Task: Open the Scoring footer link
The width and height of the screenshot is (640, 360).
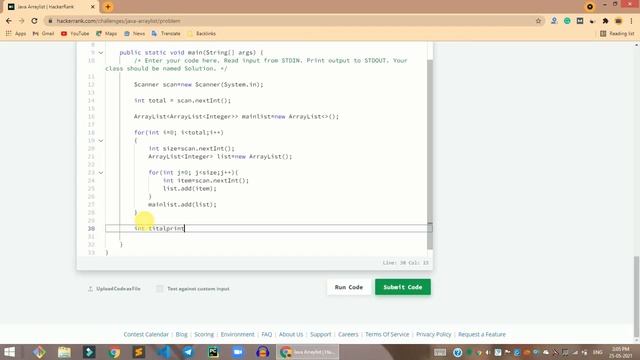Action: pos(204,334)
